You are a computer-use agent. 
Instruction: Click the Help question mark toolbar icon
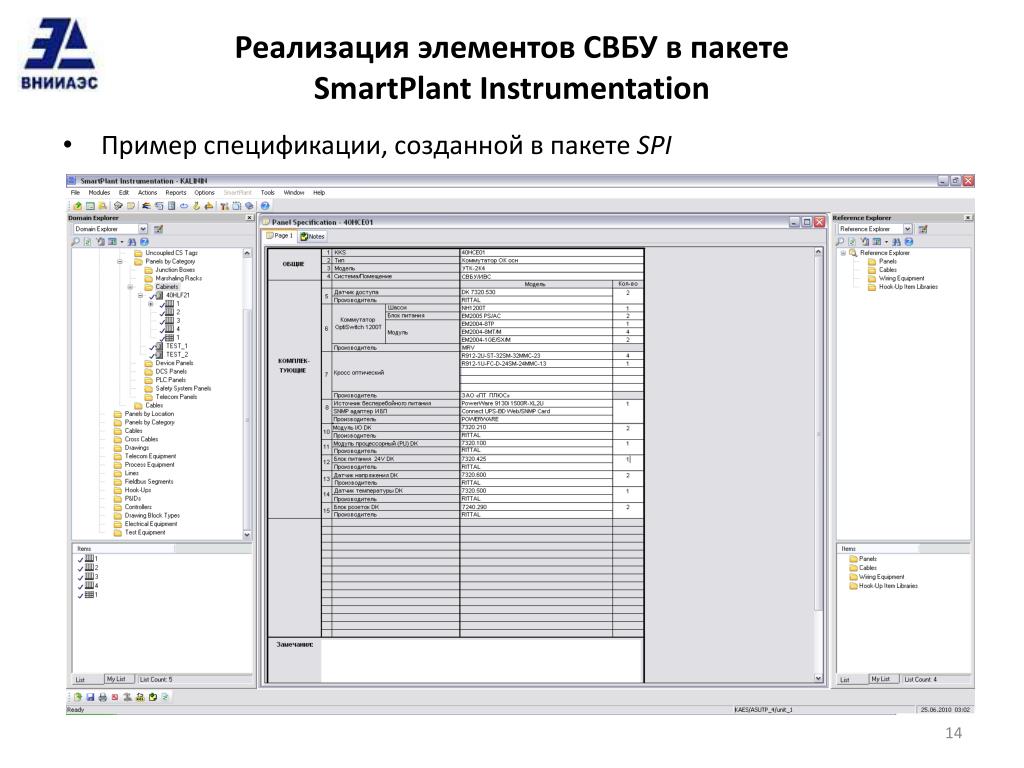click(x=264, y=206)
